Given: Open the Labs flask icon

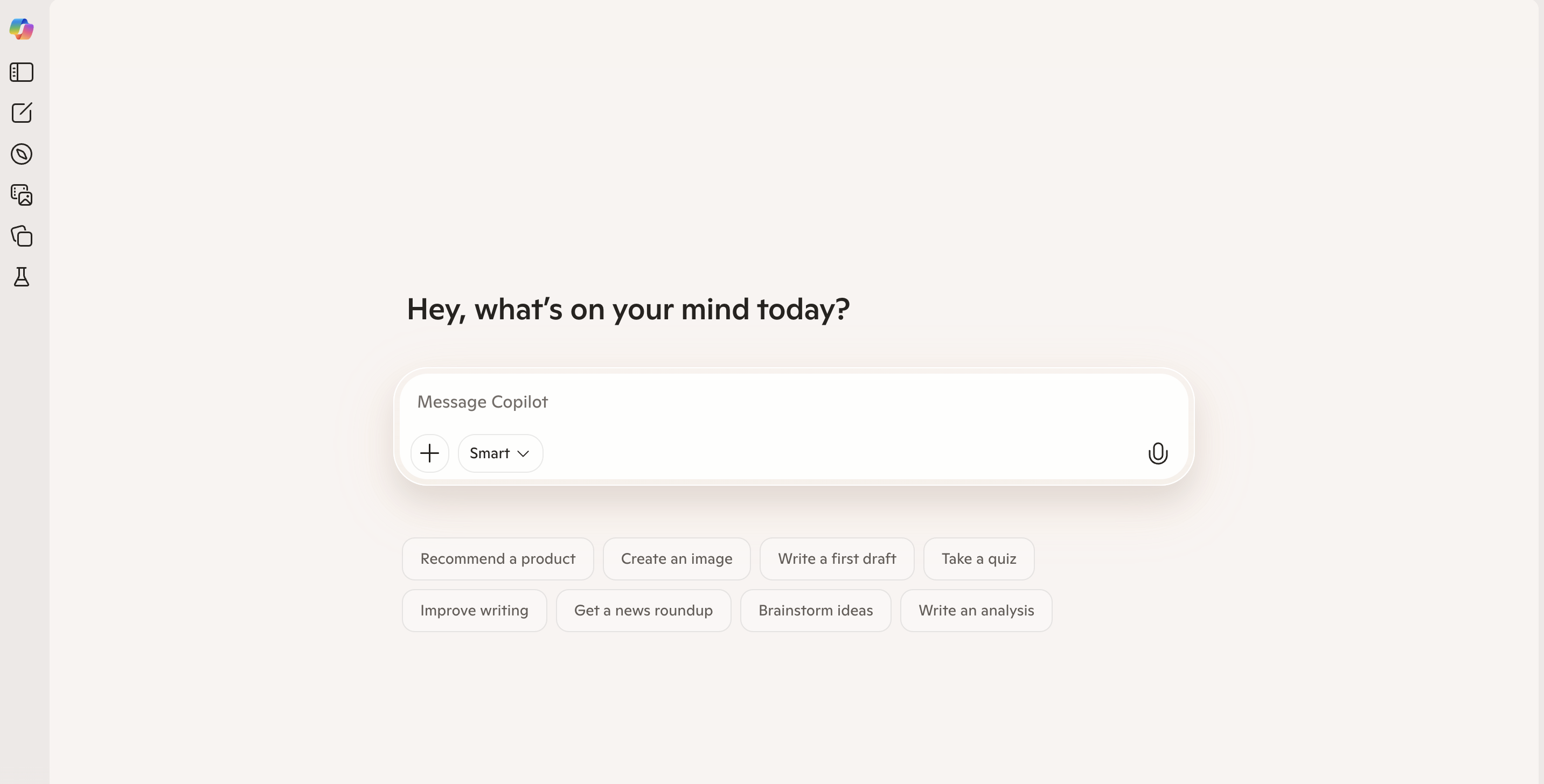Looking at the screenshot, I should [22, 277].
